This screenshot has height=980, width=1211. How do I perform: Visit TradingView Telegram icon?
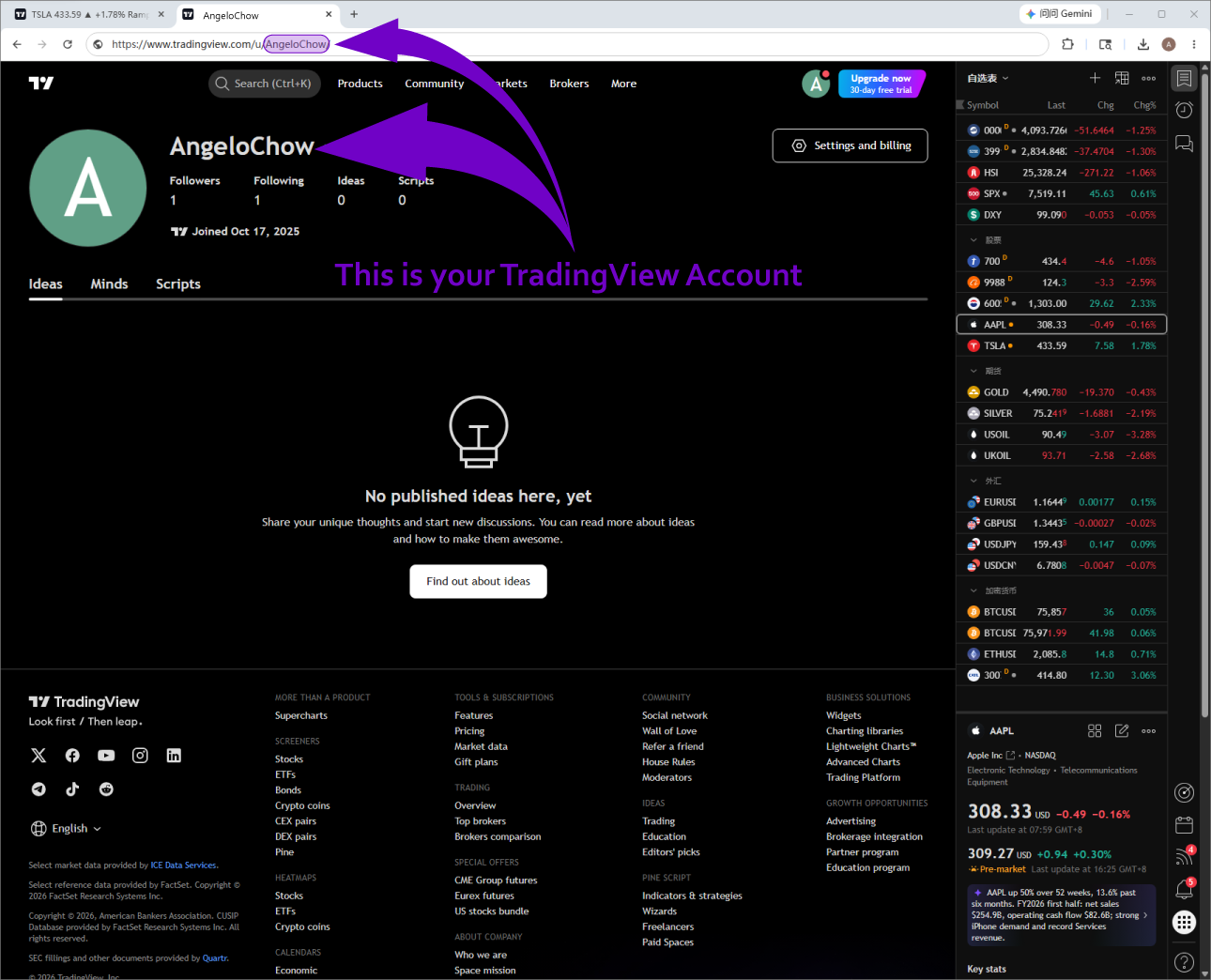(38, 789)
